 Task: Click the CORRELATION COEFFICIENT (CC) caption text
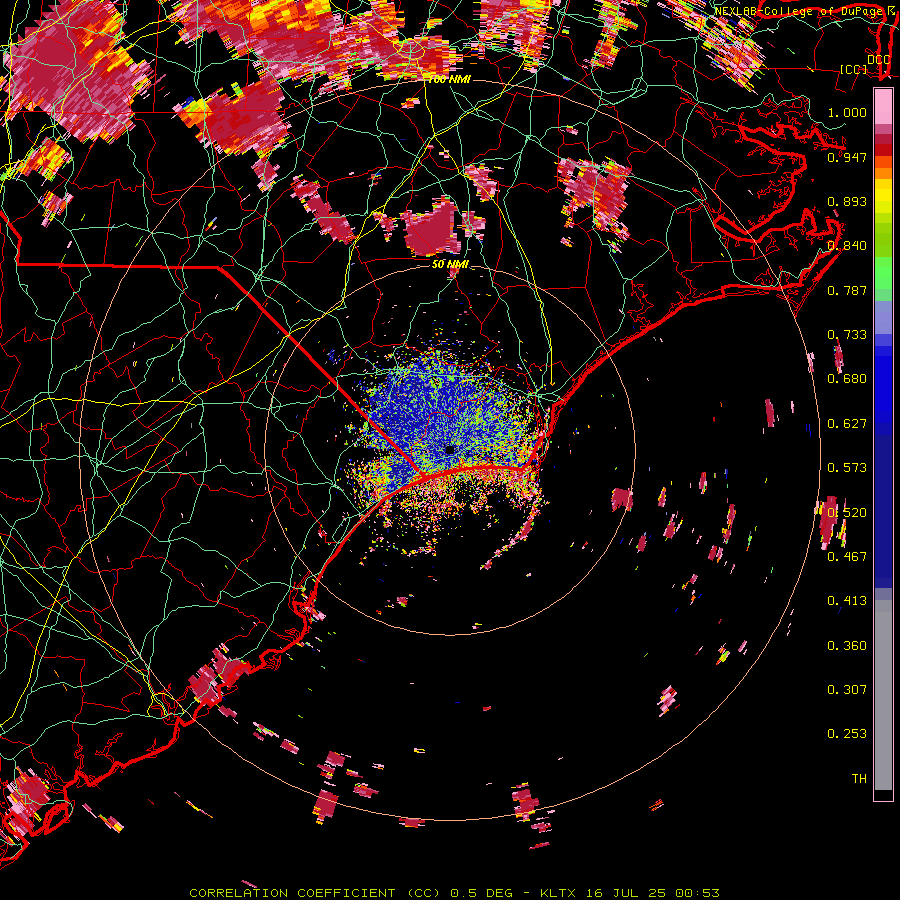tap(315, 893)
